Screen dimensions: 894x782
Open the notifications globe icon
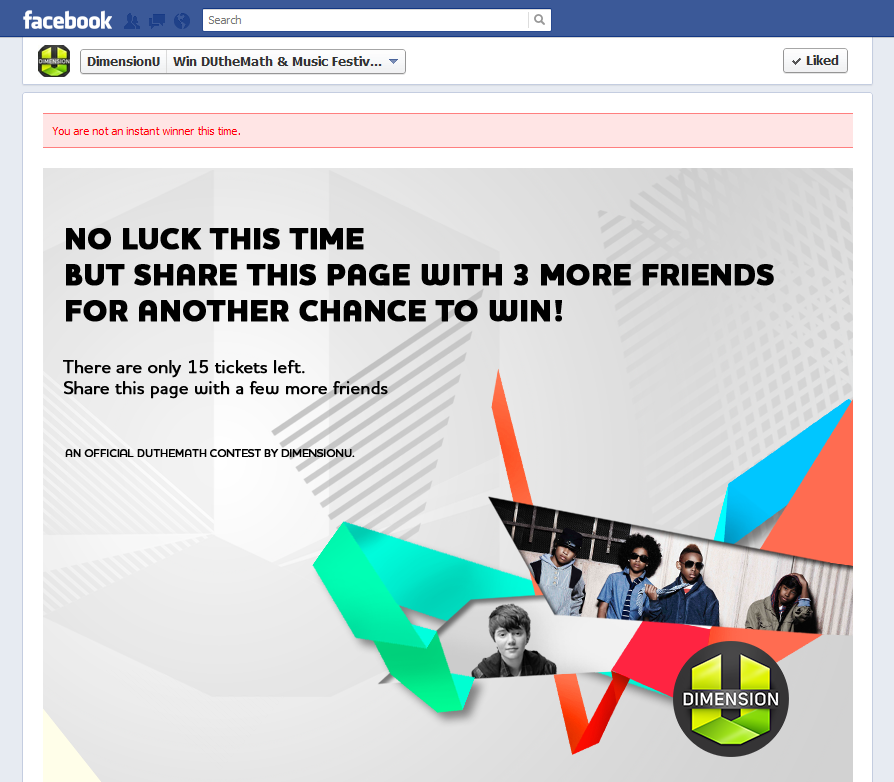coord(182,21)
